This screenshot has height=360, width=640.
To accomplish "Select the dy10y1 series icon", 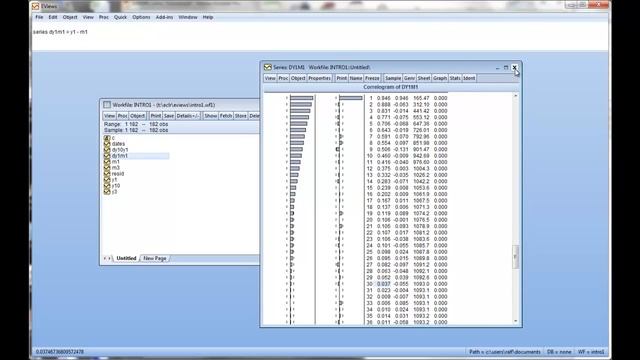I will [x=107, y=150].
